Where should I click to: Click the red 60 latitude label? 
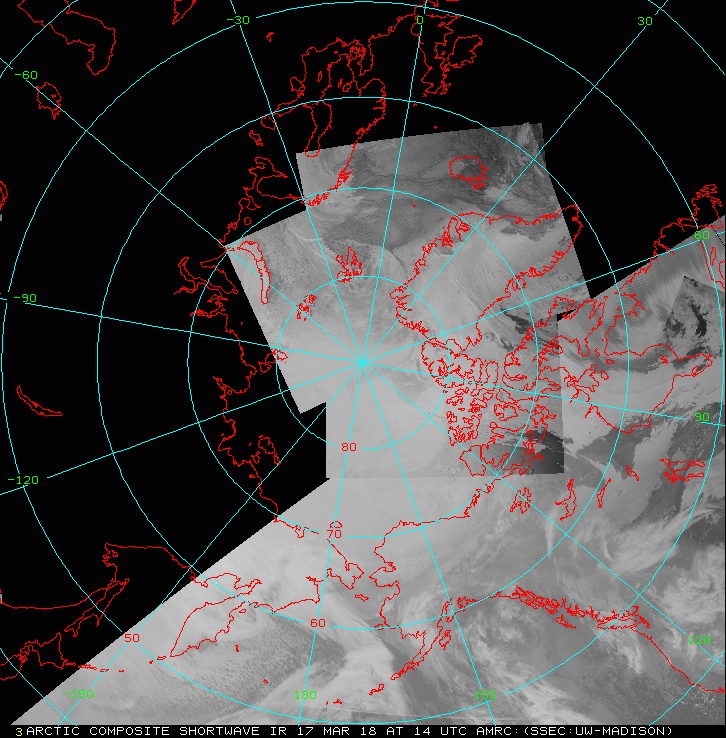[318, 623]
